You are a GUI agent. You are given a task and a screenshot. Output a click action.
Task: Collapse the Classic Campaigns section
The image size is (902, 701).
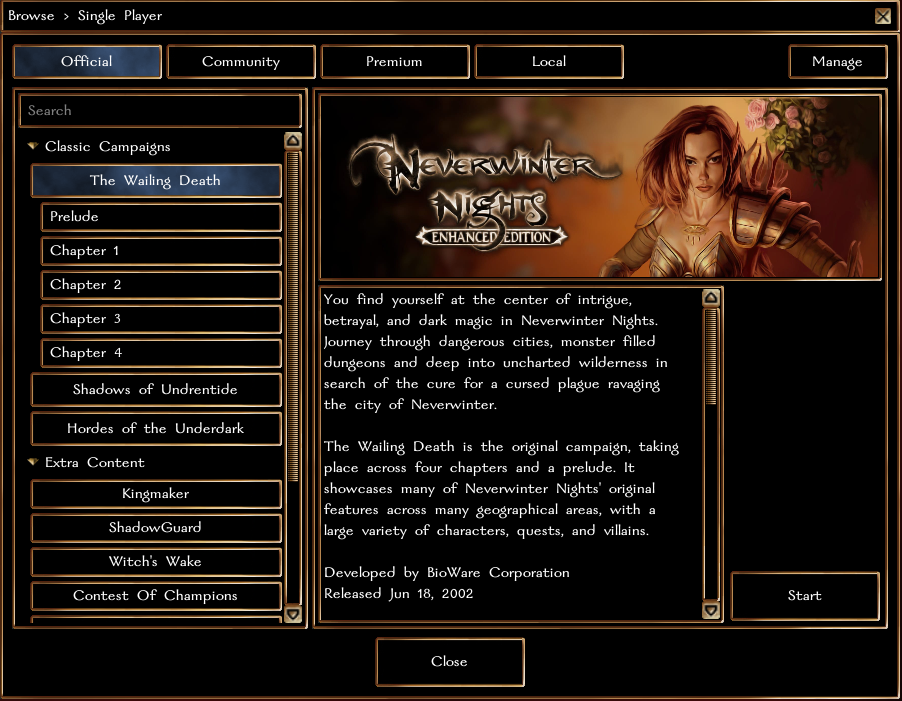(x=33, y=146)
